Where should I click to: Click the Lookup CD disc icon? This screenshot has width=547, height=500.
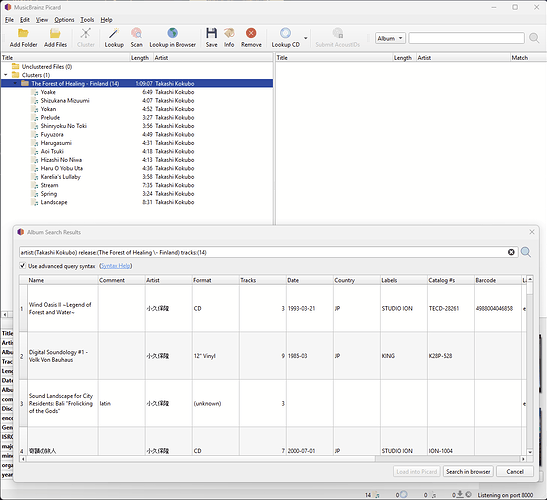point(285,33)
